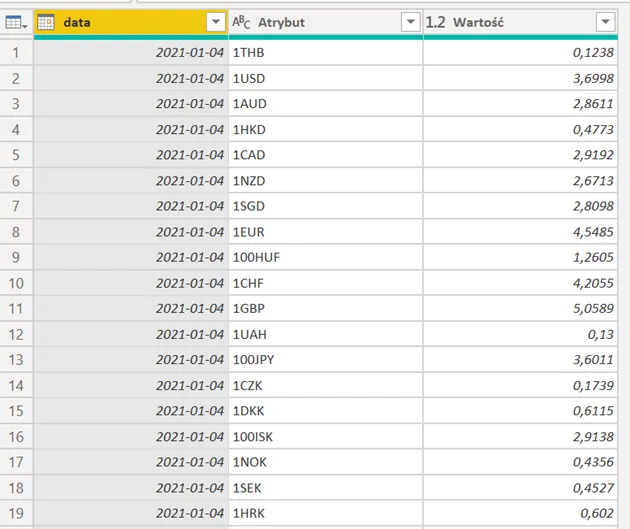Open the Atrybut column filter dropdown
This screenshot has width=630, height=529.
[409, 22]
